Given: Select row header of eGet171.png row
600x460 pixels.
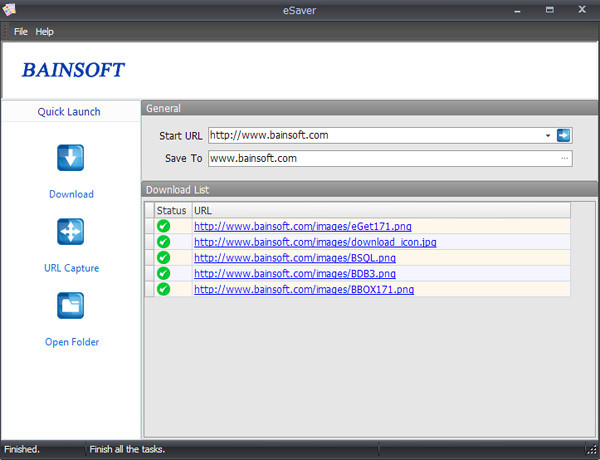Looking at the screenshot, I should click(x=149, y=226).
